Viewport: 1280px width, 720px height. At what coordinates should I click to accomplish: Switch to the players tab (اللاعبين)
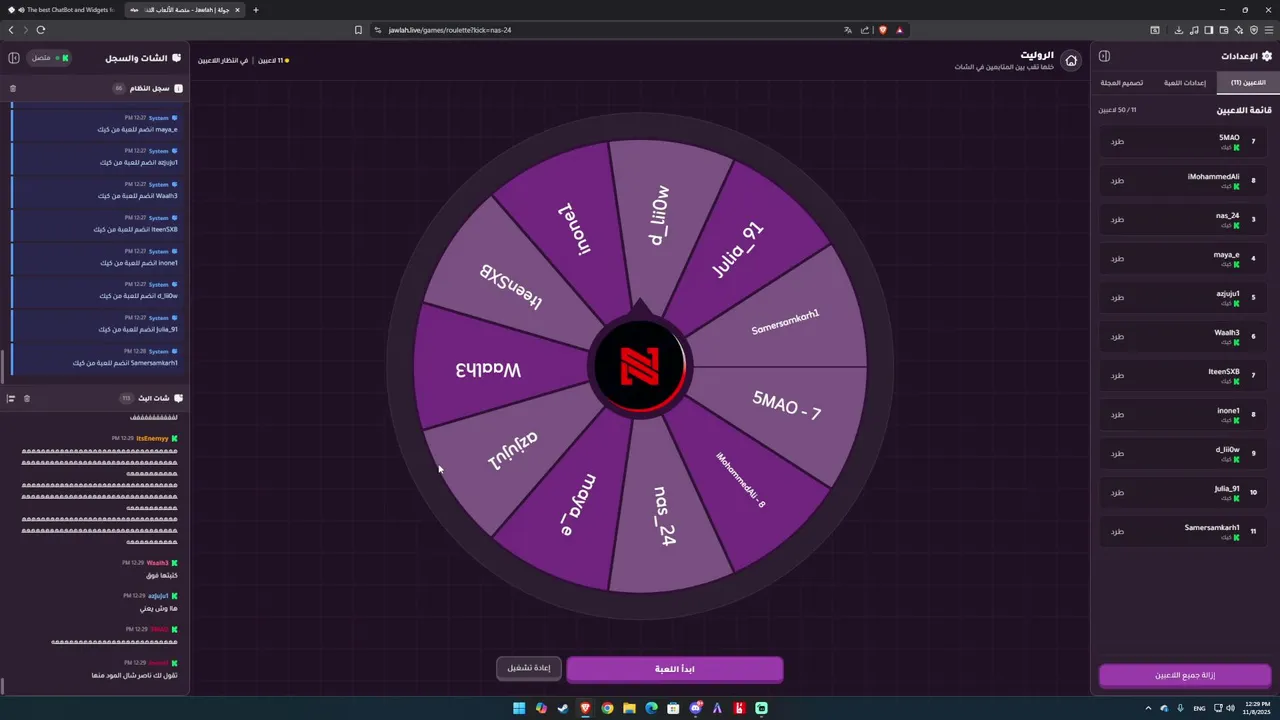(x=1247, y=83)
